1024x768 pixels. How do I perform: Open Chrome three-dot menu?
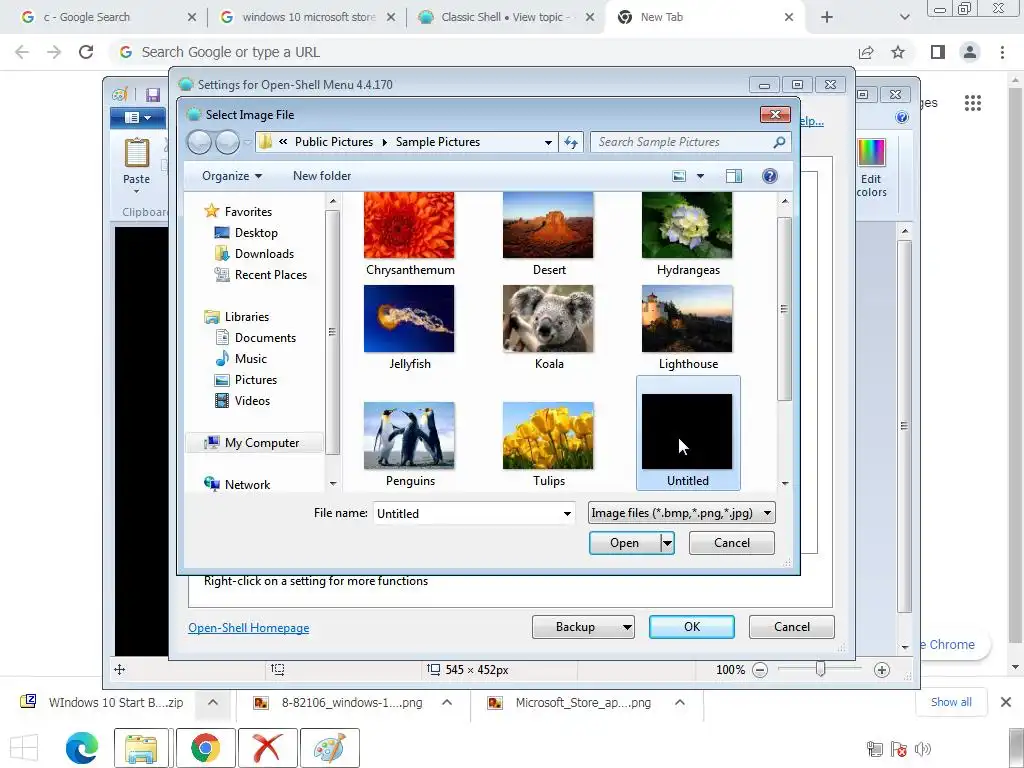coord(1002,52)
